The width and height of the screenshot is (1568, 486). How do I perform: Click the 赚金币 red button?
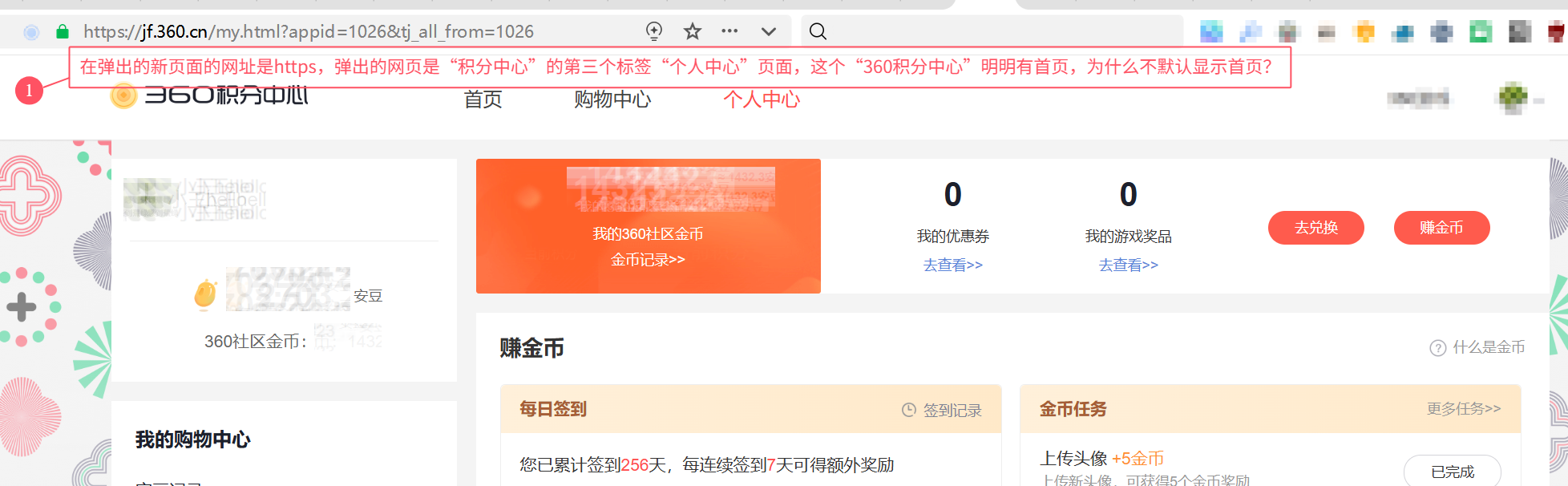(1442, 228)
